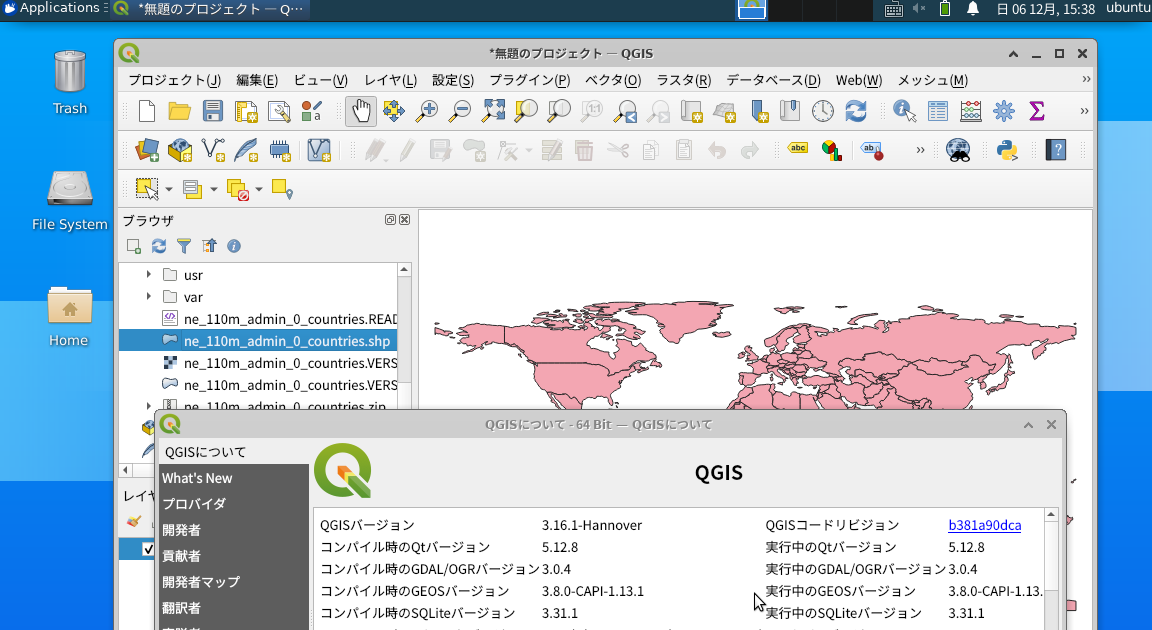This screenshot has width=1152, height=630.
Task: Select the プロバイダ tab in About dialog
Action: click(x=234, y=504)
